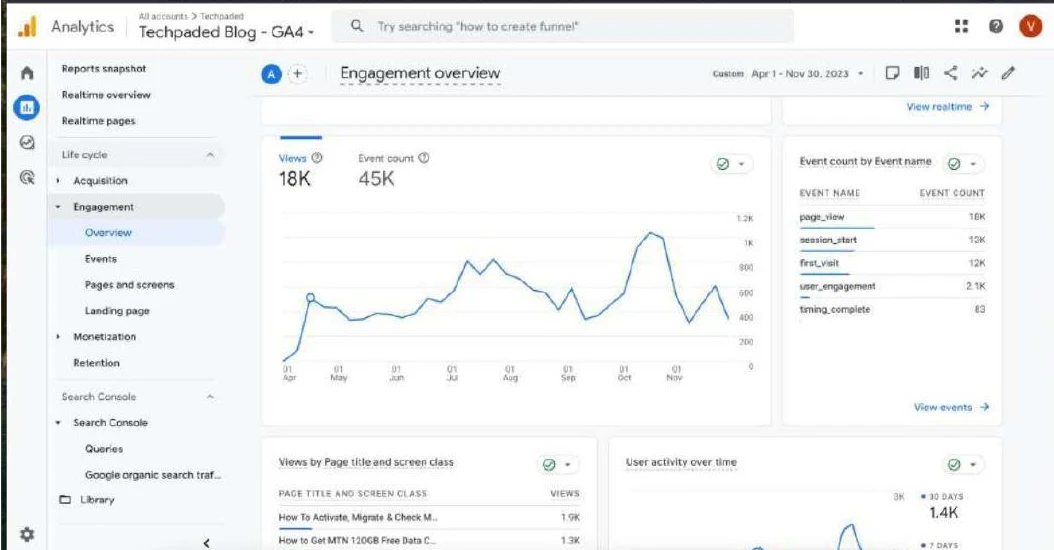1054x550 pixels.
Task: Click the session_start event row
Action: pos(892,240)
